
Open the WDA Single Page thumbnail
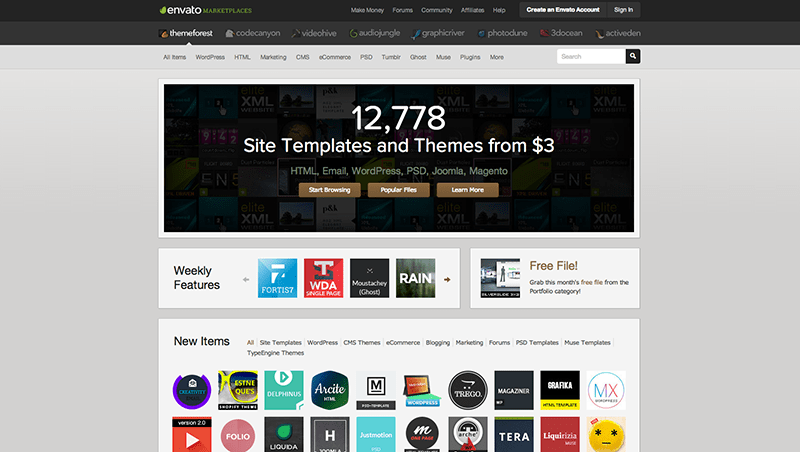(x=323, y=278)
